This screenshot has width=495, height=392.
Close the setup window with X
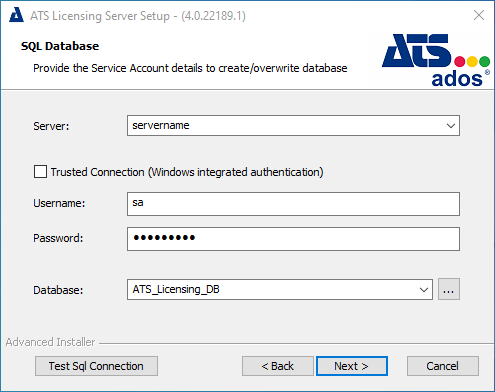tap(479, 15)
